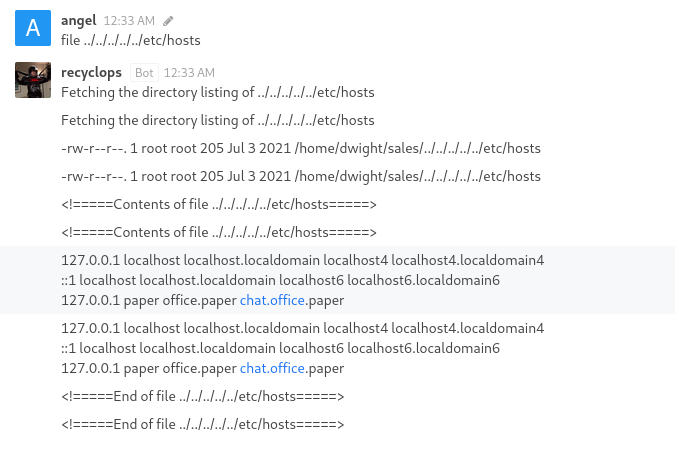Select the second "-rw-r--r--" file listing line
The height and width of the screenshot is (451, 675).
point(300,176)
